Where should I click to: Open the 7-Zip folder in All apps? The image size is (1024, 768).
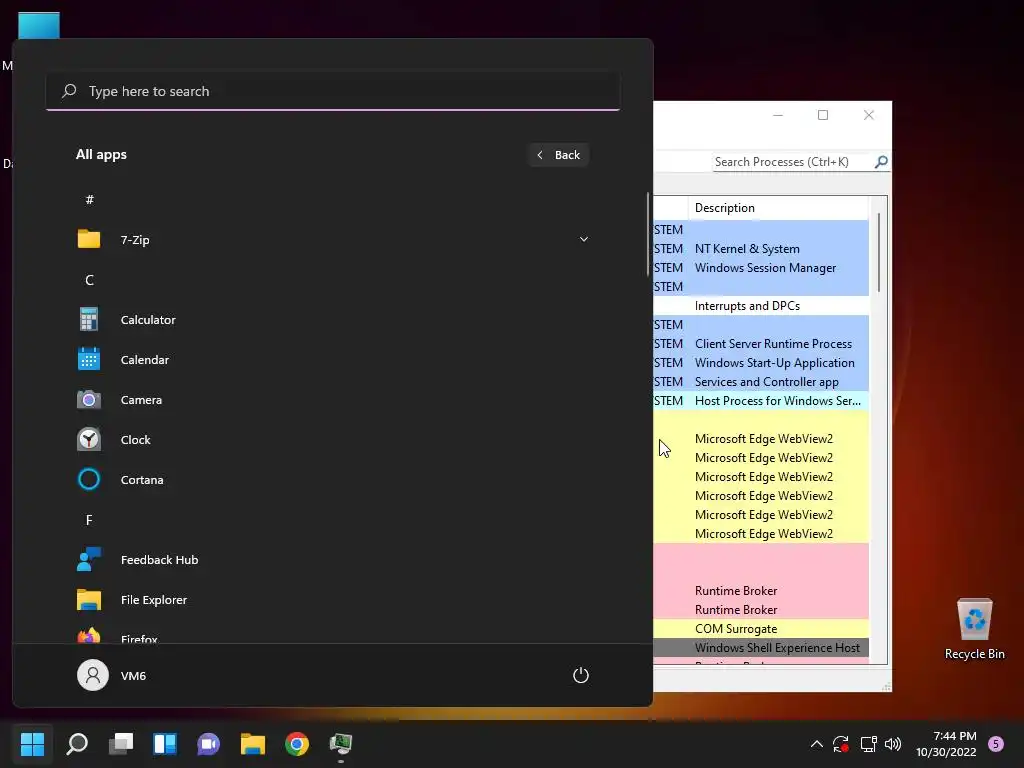(332, 240)
